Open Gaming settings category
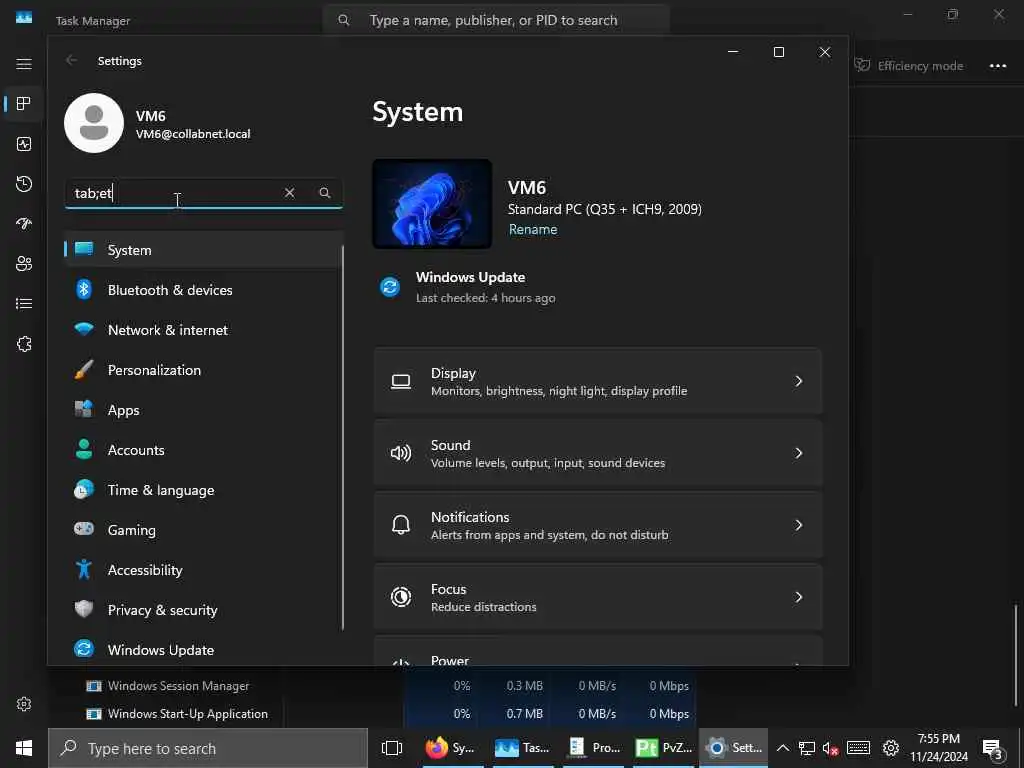 [x=203, y=530]
